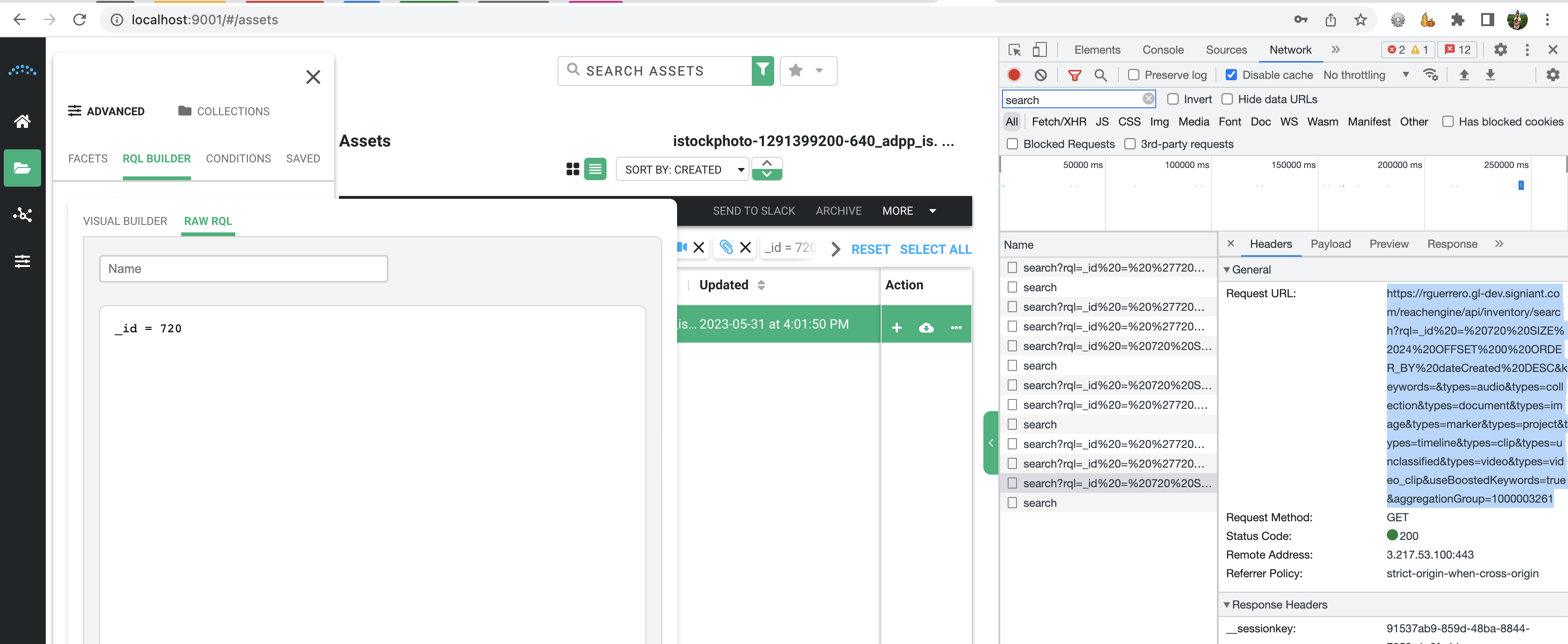The width and height of the screenshot is (1568, 644).
Task: Switch to the VISUAL BUILDER tab
Action: (125, 221)
